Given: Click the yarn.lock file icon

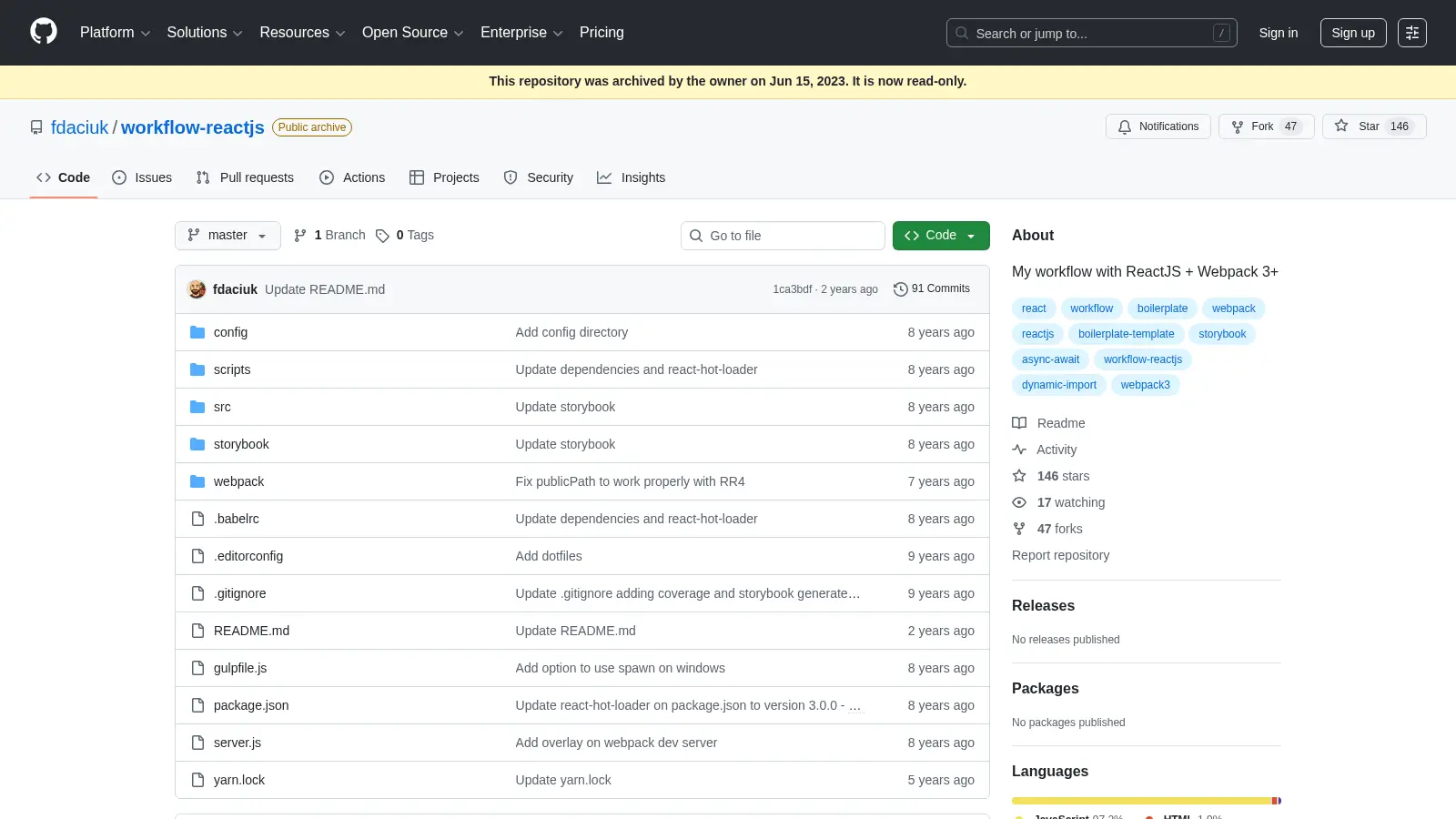Looking at the screenshot, I should pyautogui.click(x=197, y=780).
